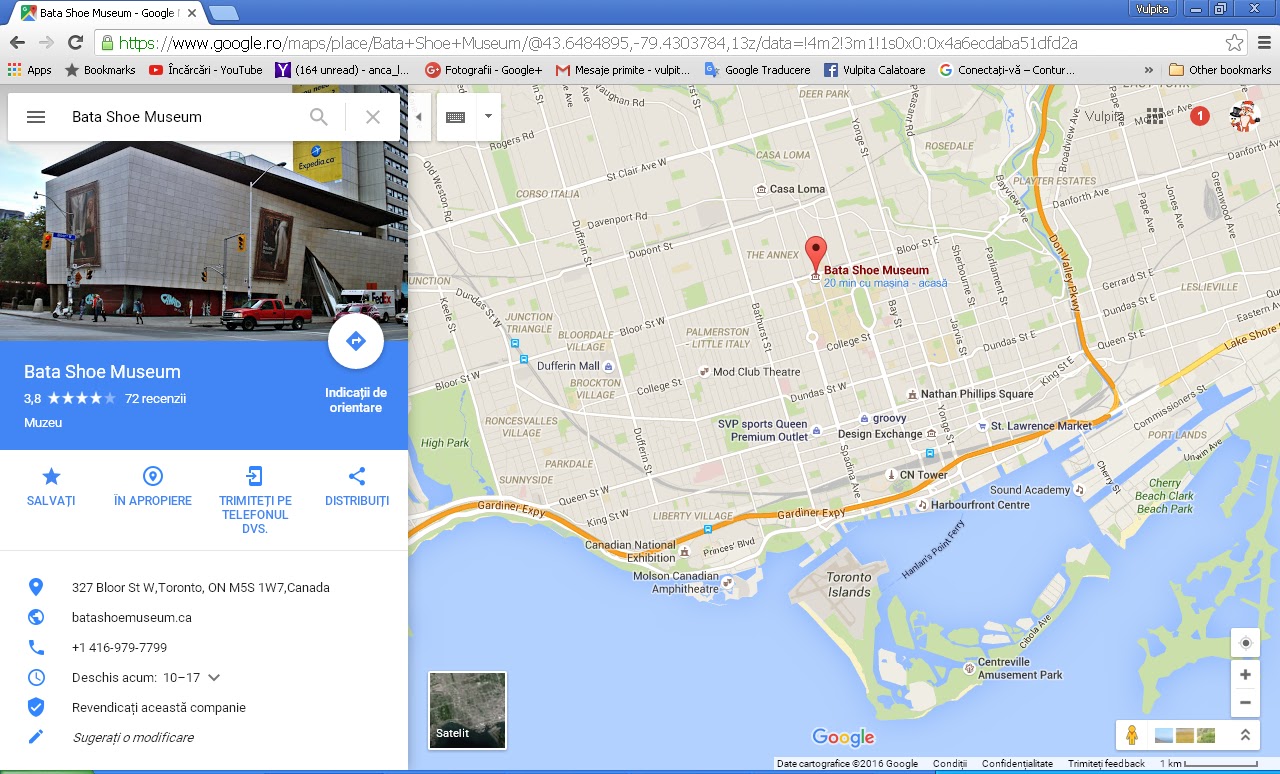Click Revendicați această companie
This screenshot has height=774, width=1280.
[159, 708]
